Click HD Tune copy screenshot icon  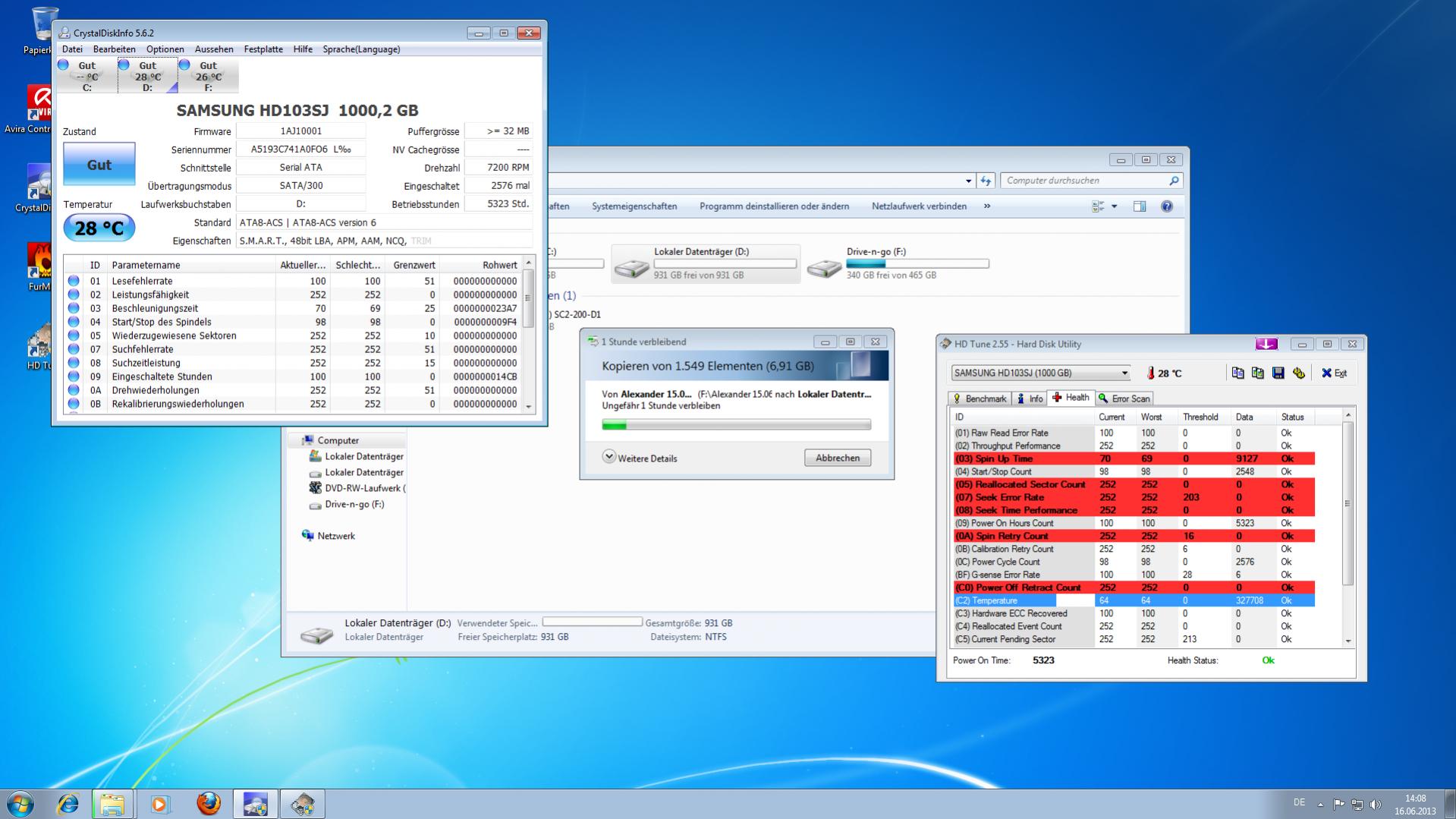[x=1258, y=373]
